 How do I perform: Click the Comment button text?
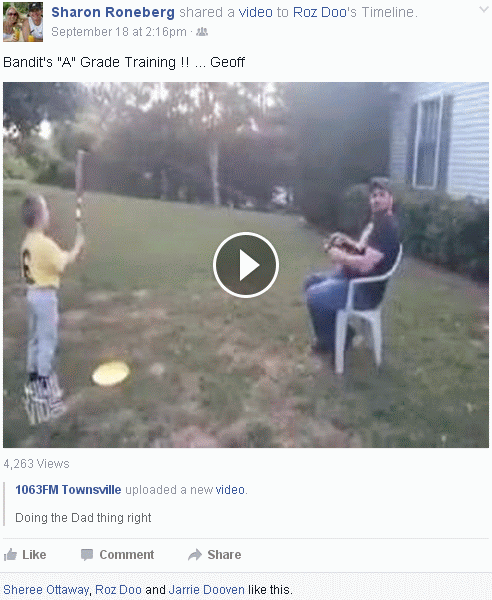click(127, 554)
